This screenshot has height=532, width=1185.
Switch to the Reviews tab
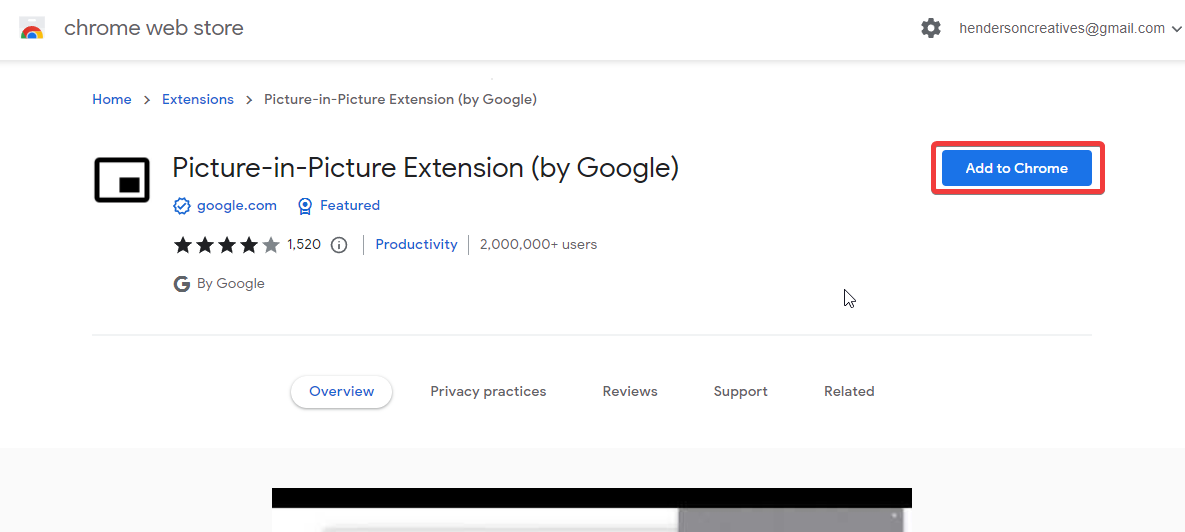[x=630, y=392]
